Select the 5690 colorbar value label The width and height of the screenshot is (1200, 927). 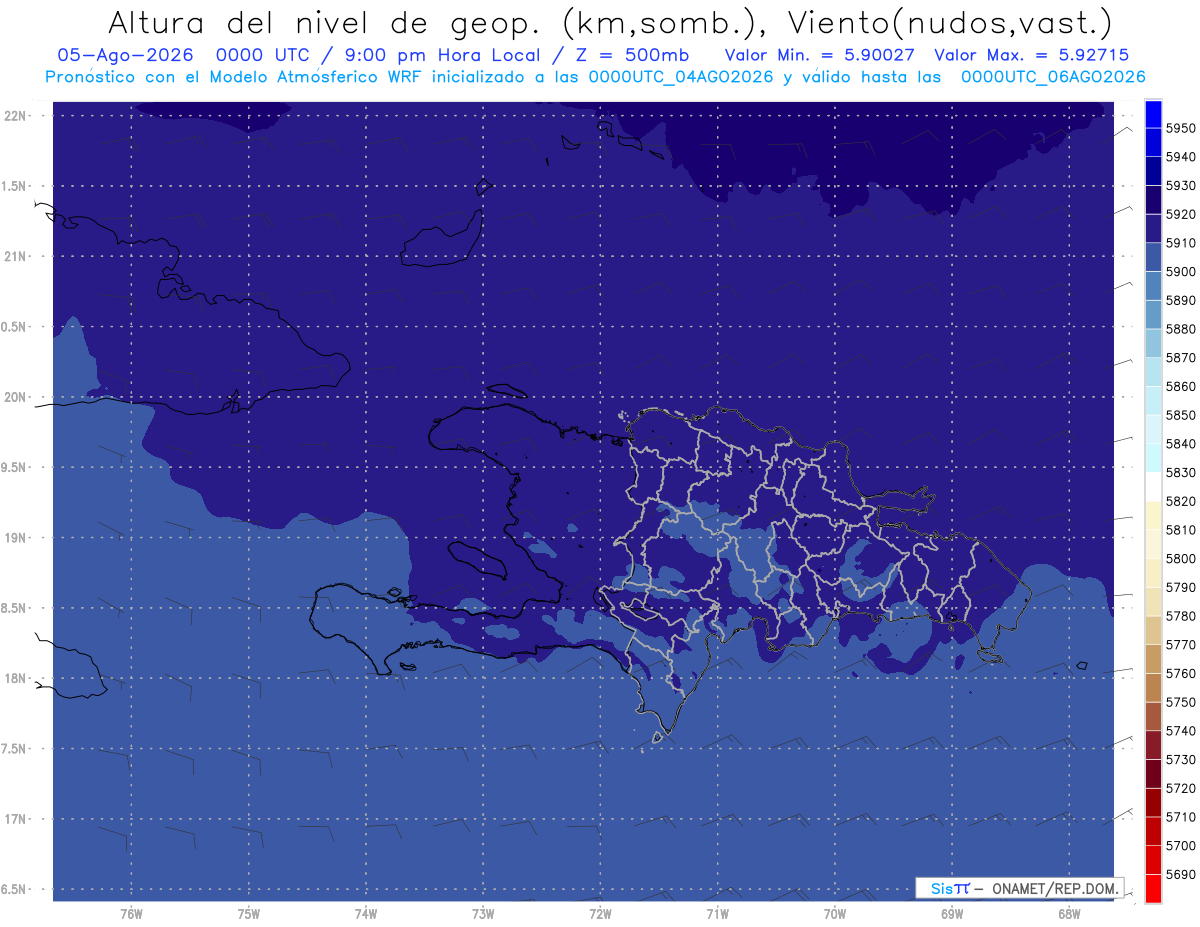(1180, 874)
